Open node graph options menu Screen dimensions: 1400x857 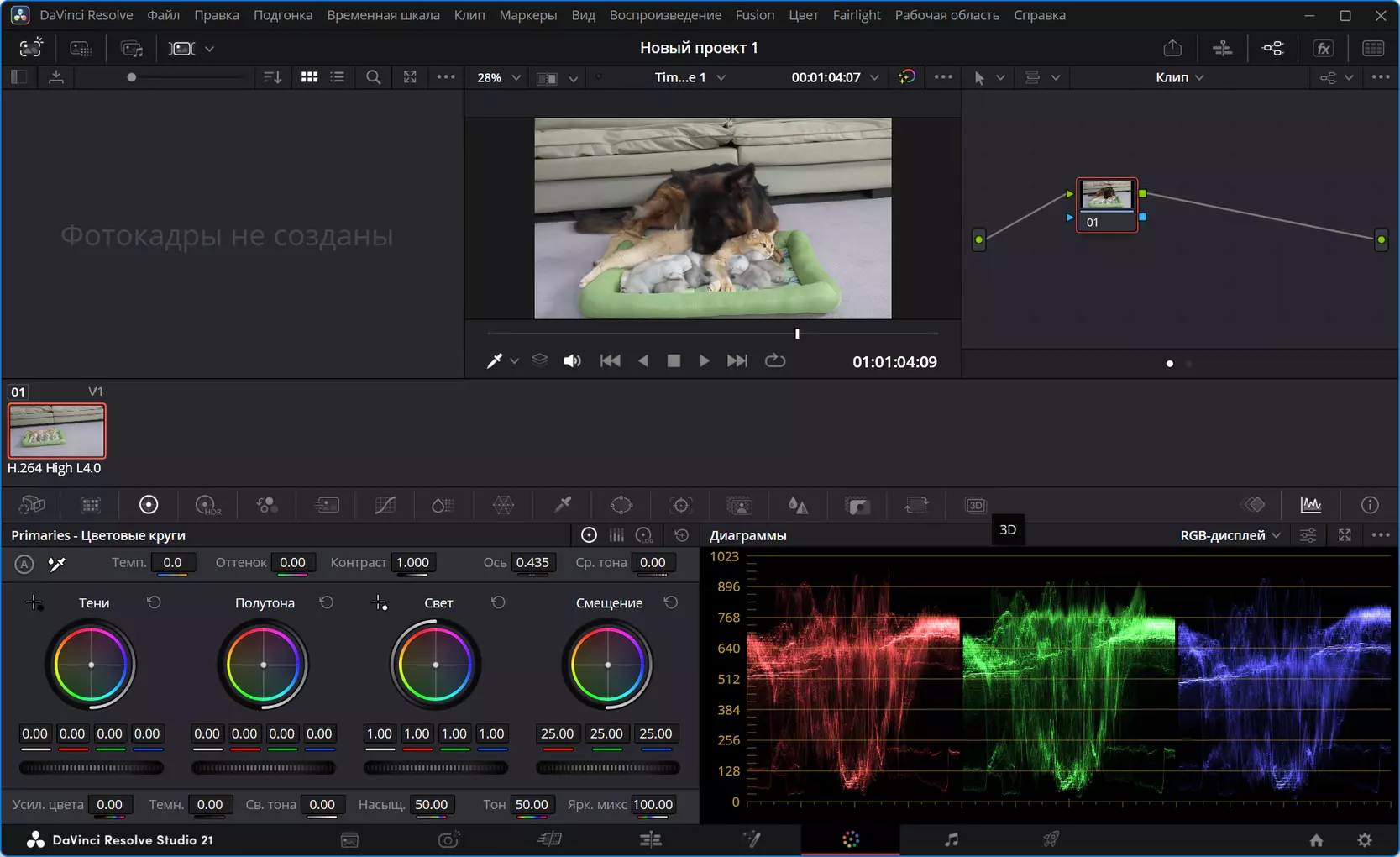pos(1381,77)
